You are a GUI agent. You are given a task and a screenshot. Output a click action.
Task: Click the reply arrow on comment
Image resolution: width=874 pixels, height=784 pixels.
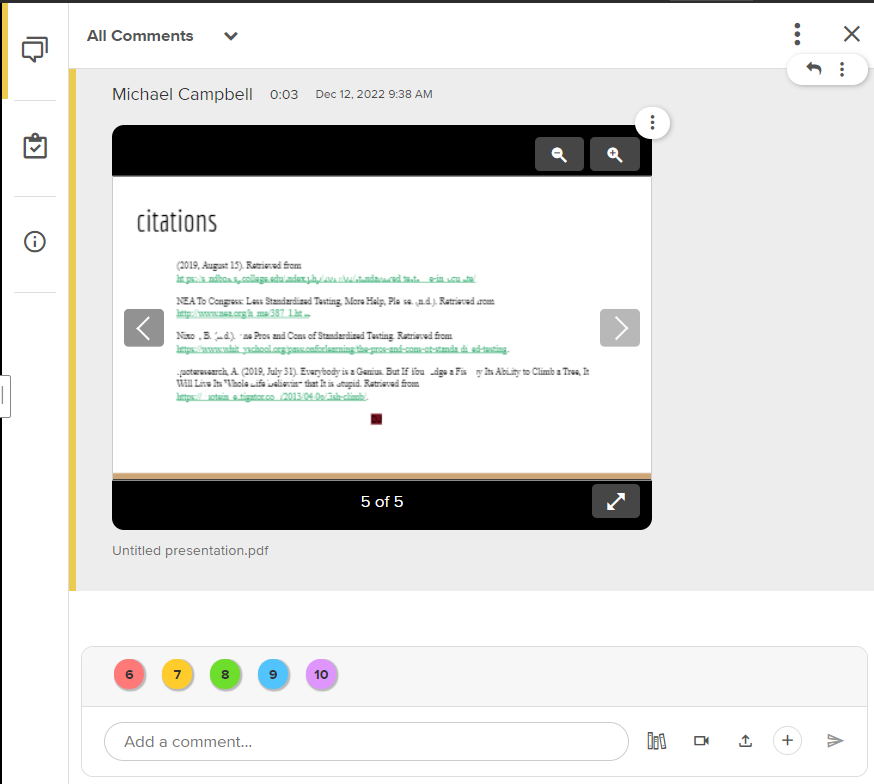pyautogui.click(x=814, y=69)
